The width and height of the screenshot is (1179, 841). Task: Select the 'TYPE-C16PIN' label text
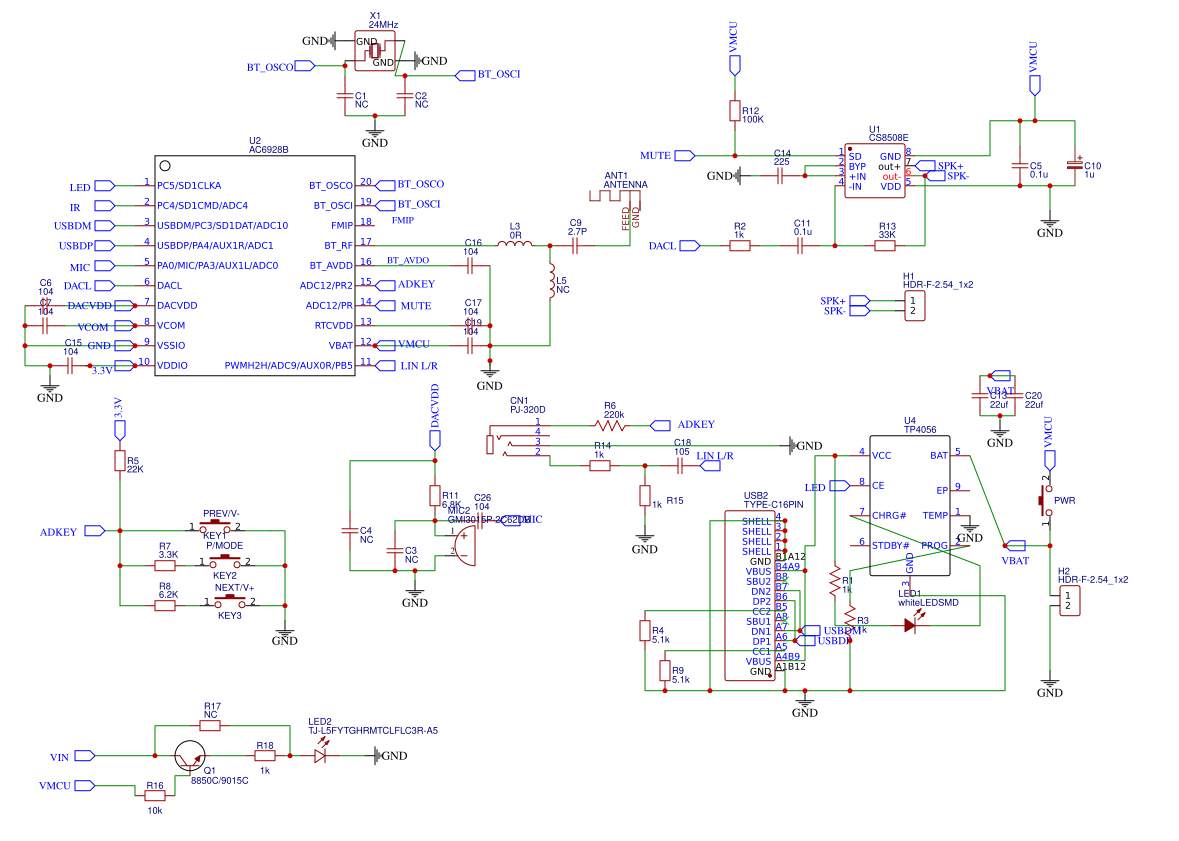(x=774, y=505)
